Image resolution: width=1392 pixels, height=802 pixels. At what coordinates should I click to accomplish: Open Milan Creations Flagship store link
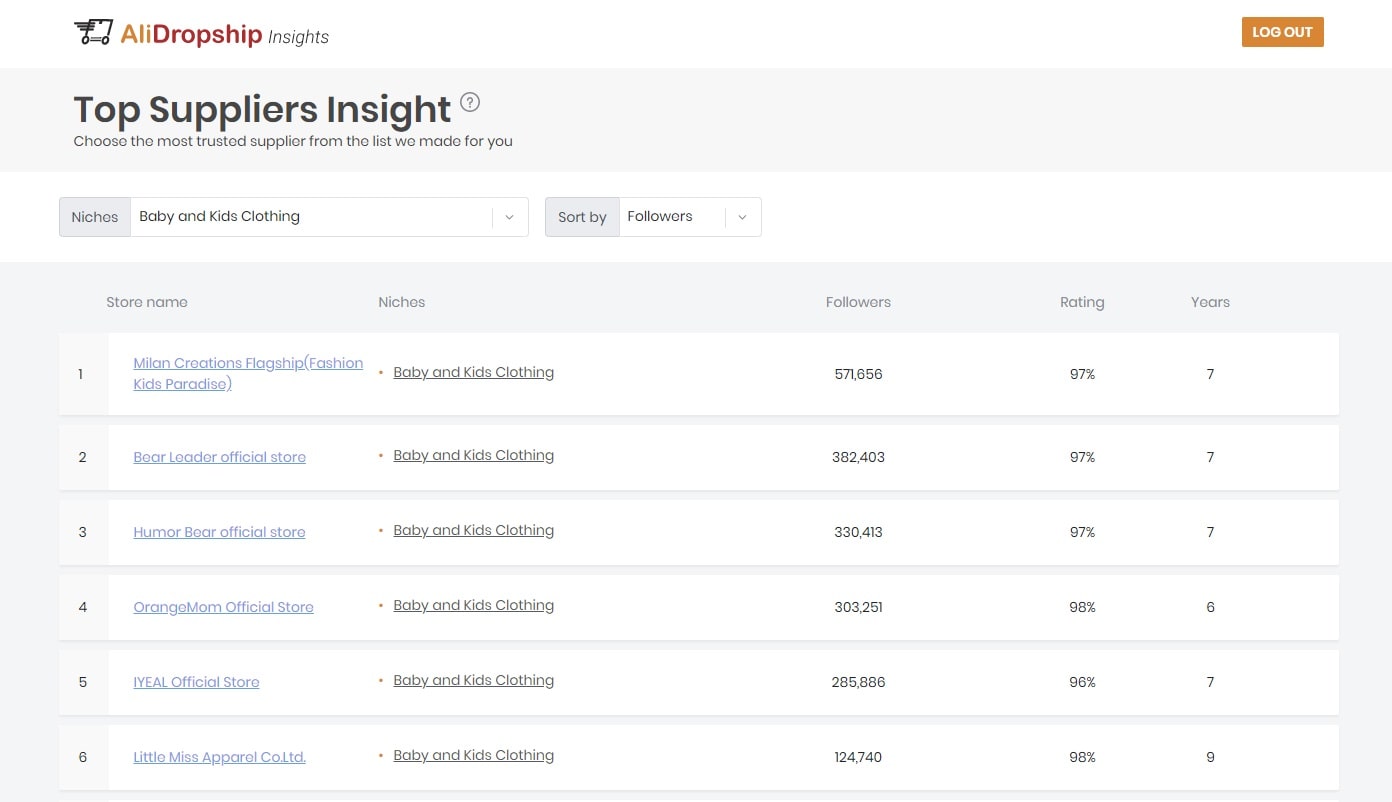[x=248, y=373]
